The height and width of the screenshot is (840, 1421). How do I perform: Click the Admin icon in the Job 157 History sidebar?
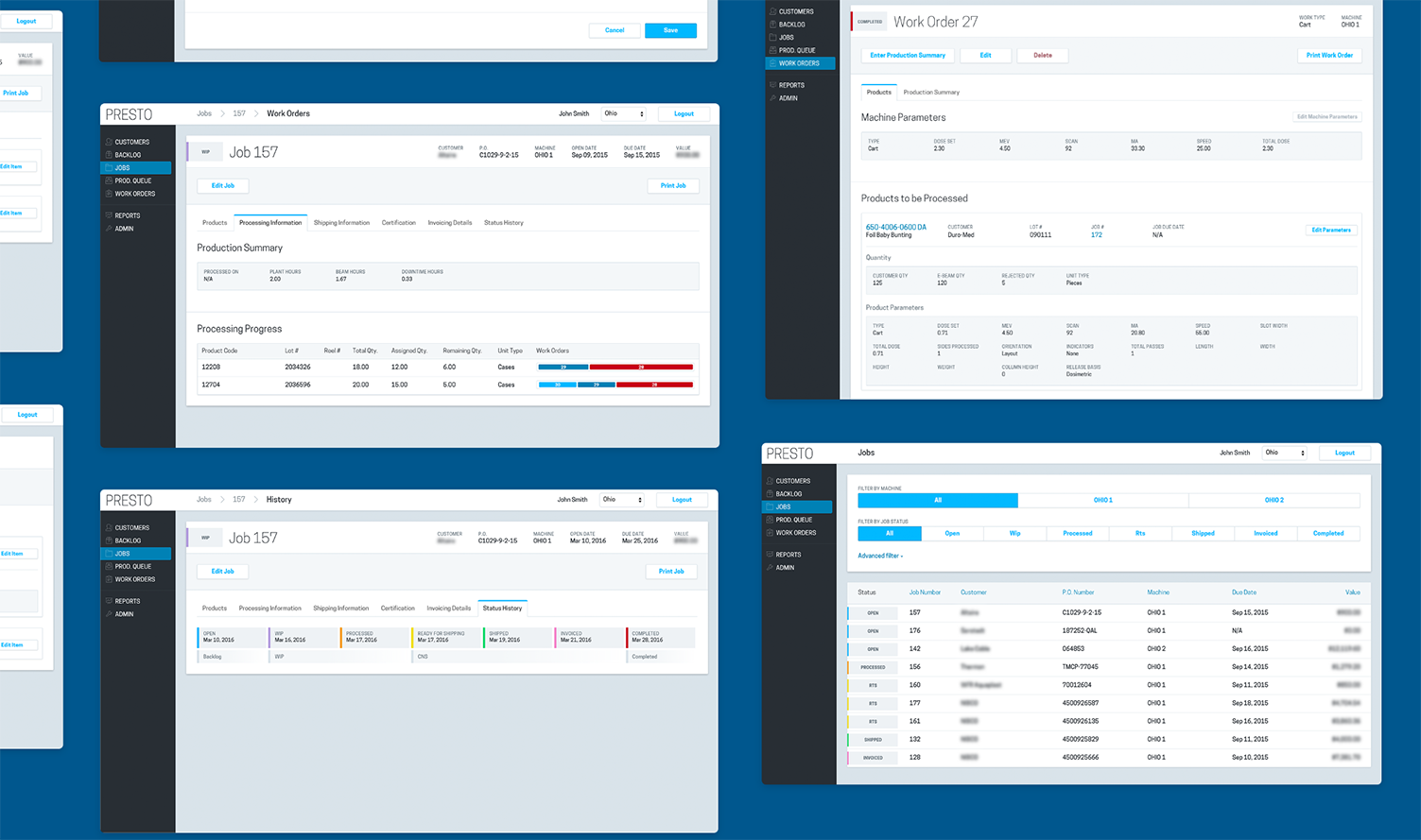click(x=110, y=614)
